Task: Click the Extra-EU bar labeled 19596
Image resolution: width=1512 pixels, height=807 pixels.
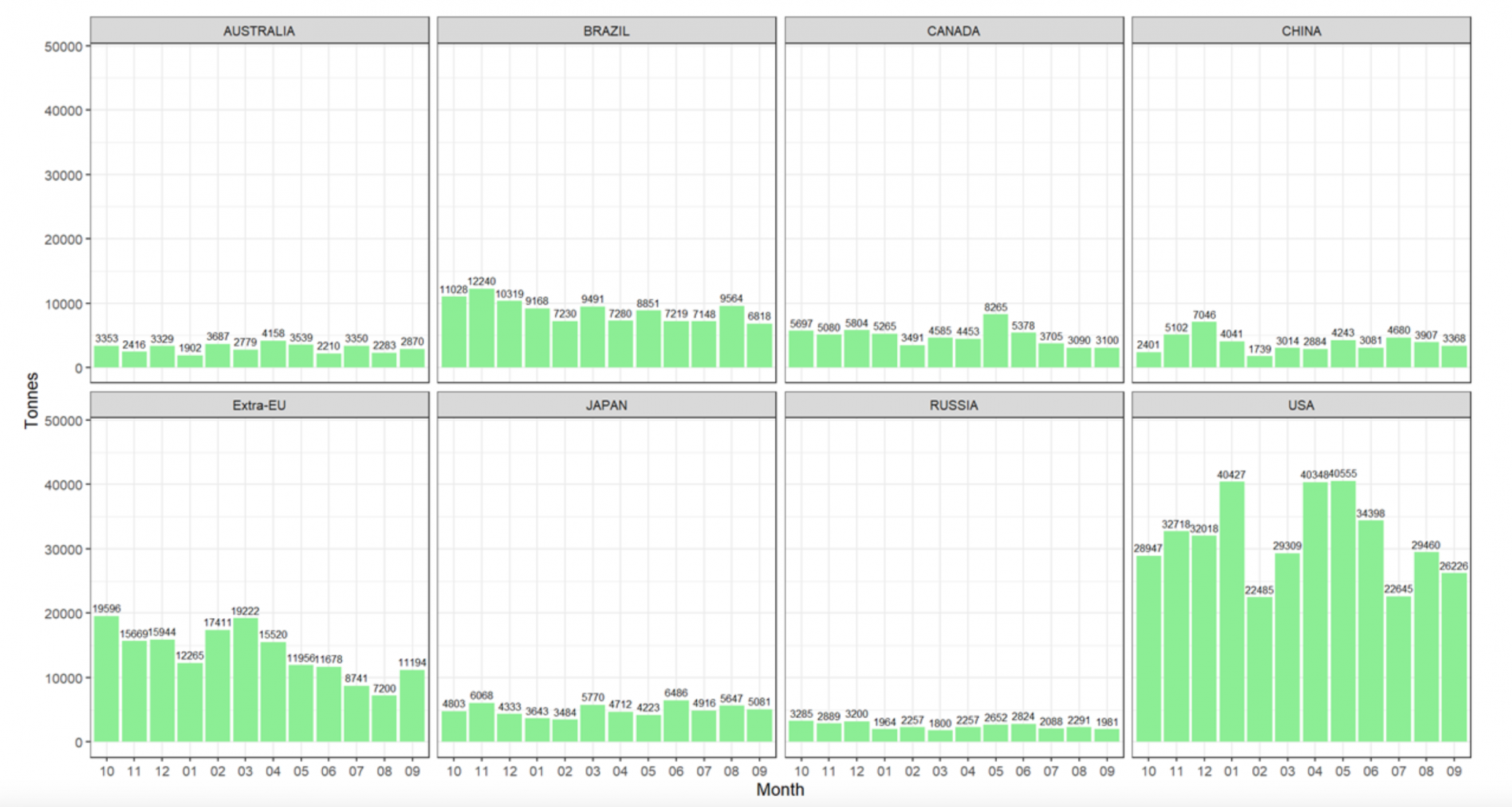Action: tap(106, 679)
